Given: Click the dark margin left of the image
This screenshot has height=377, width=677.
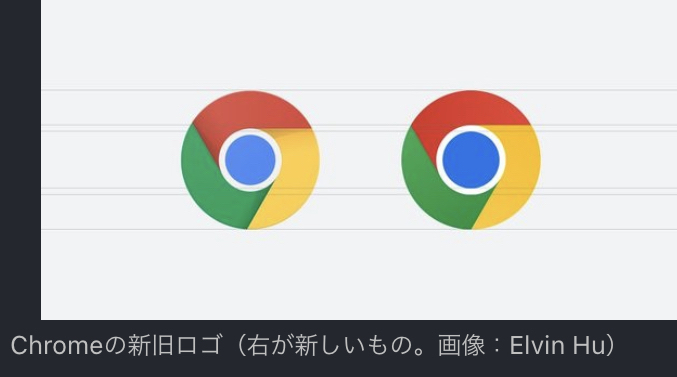Looking at the screenshot, I should coord(20,160).
